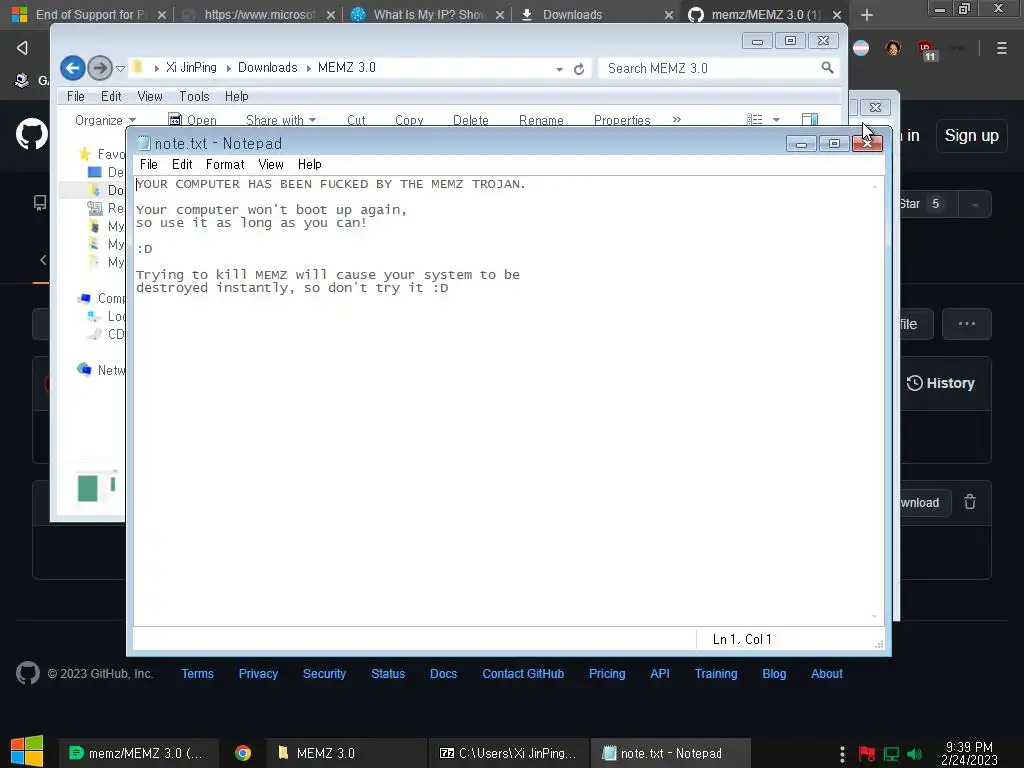This screenshot has height=768, width=1024.
Task: Click Copy in Explorer toolbar
Action: (409, 120)
